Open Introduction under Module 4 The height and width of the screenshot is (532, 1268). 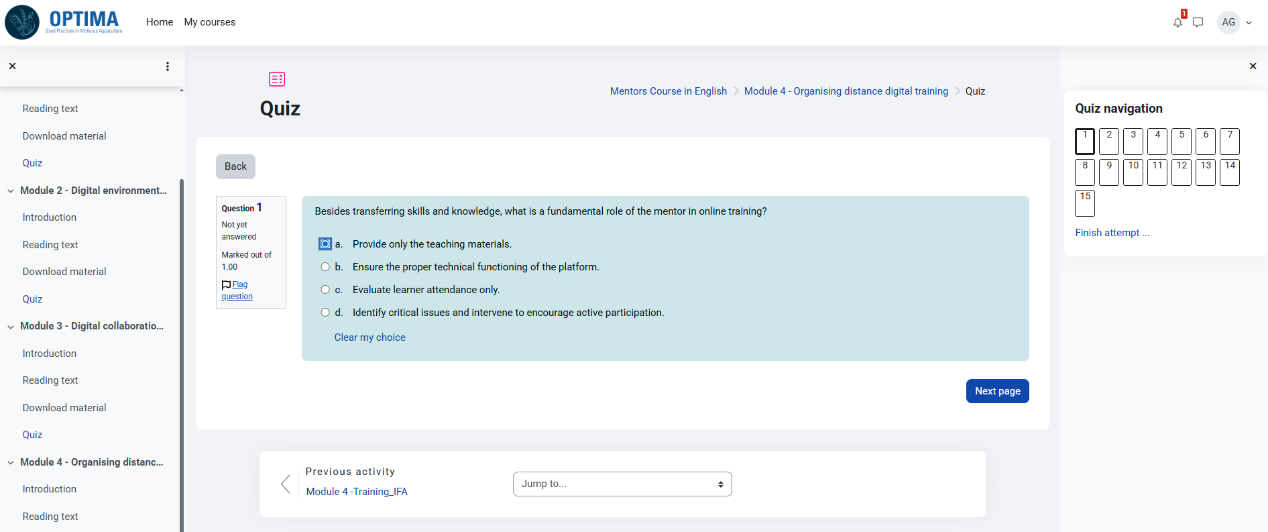(x=50, y=489)
